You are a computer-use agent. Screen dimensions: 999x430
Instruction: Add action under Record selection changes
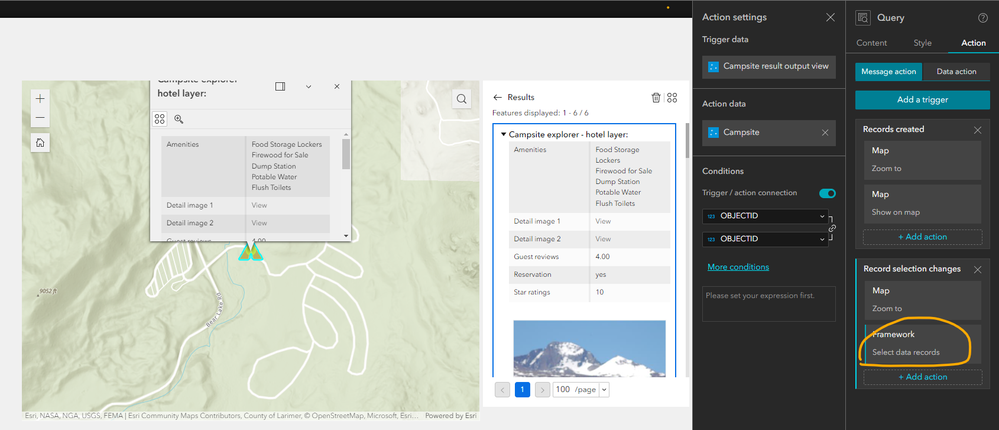coord(923,377)
